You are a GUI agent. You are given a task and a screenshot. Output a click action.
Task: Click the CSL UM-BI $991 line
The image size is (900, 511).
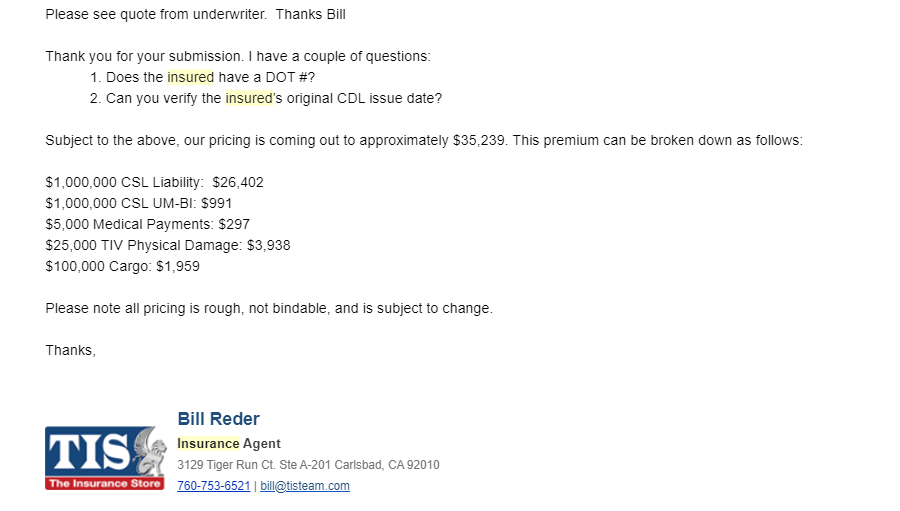point(139,203)
